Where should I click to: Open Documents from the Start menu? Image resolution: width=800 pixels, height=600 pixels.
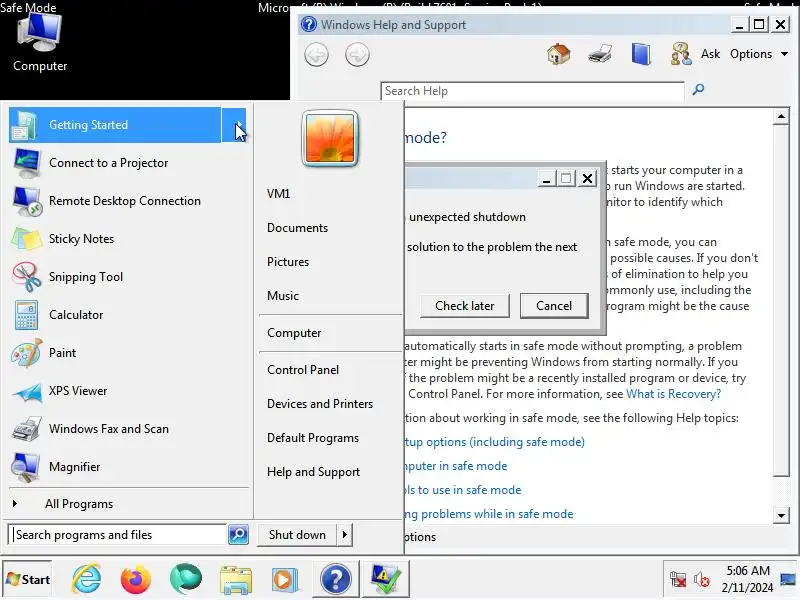pos(297,228)
